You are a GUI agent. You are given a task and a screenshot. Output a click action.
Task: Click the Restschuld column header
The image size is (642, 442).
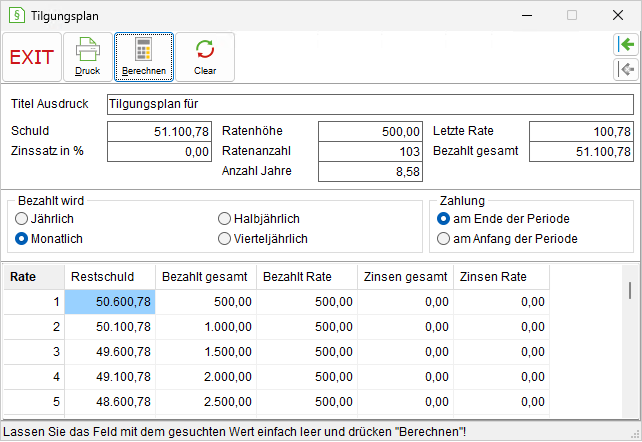110,277
